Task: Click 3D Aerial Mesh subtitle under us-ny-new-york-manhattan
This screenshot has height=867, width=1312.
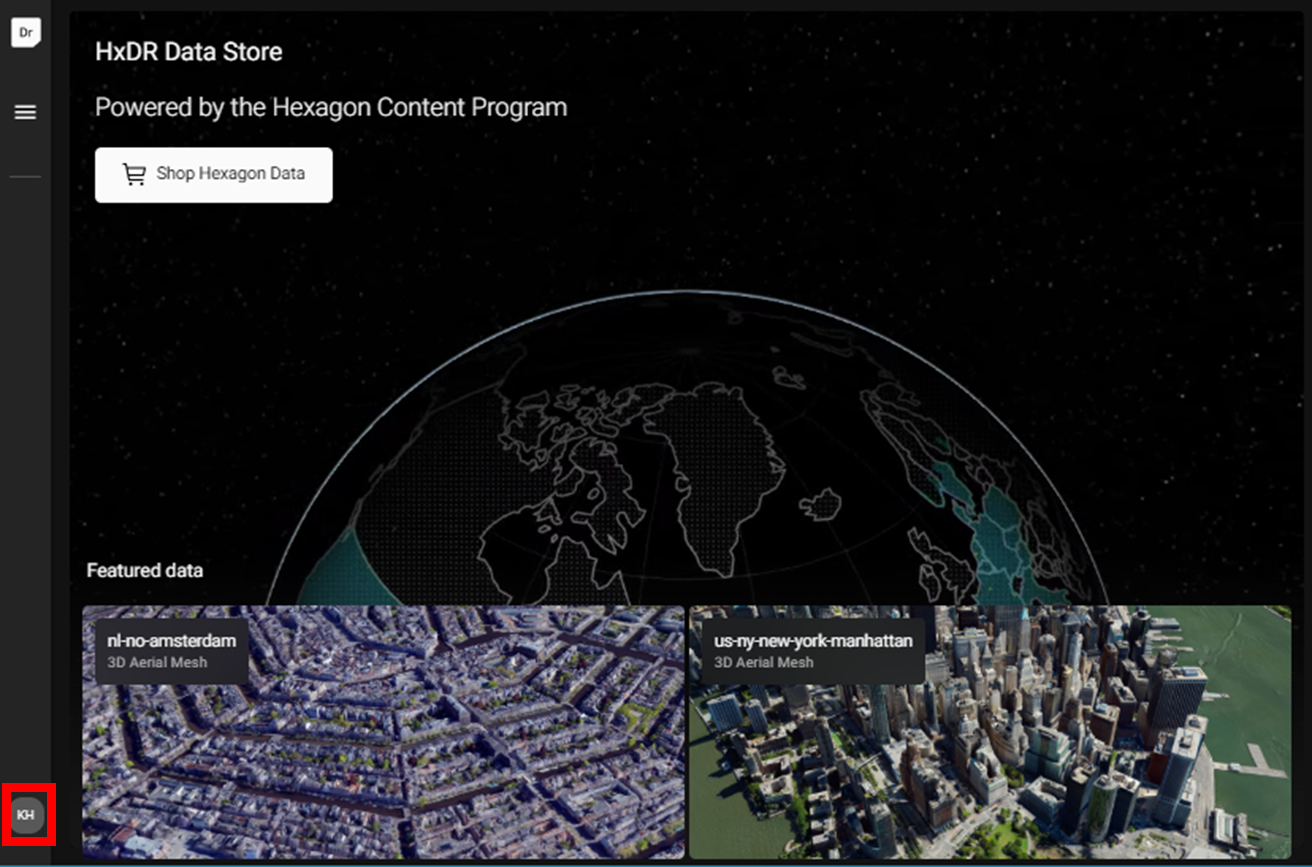Action: [x=763, y=662]
